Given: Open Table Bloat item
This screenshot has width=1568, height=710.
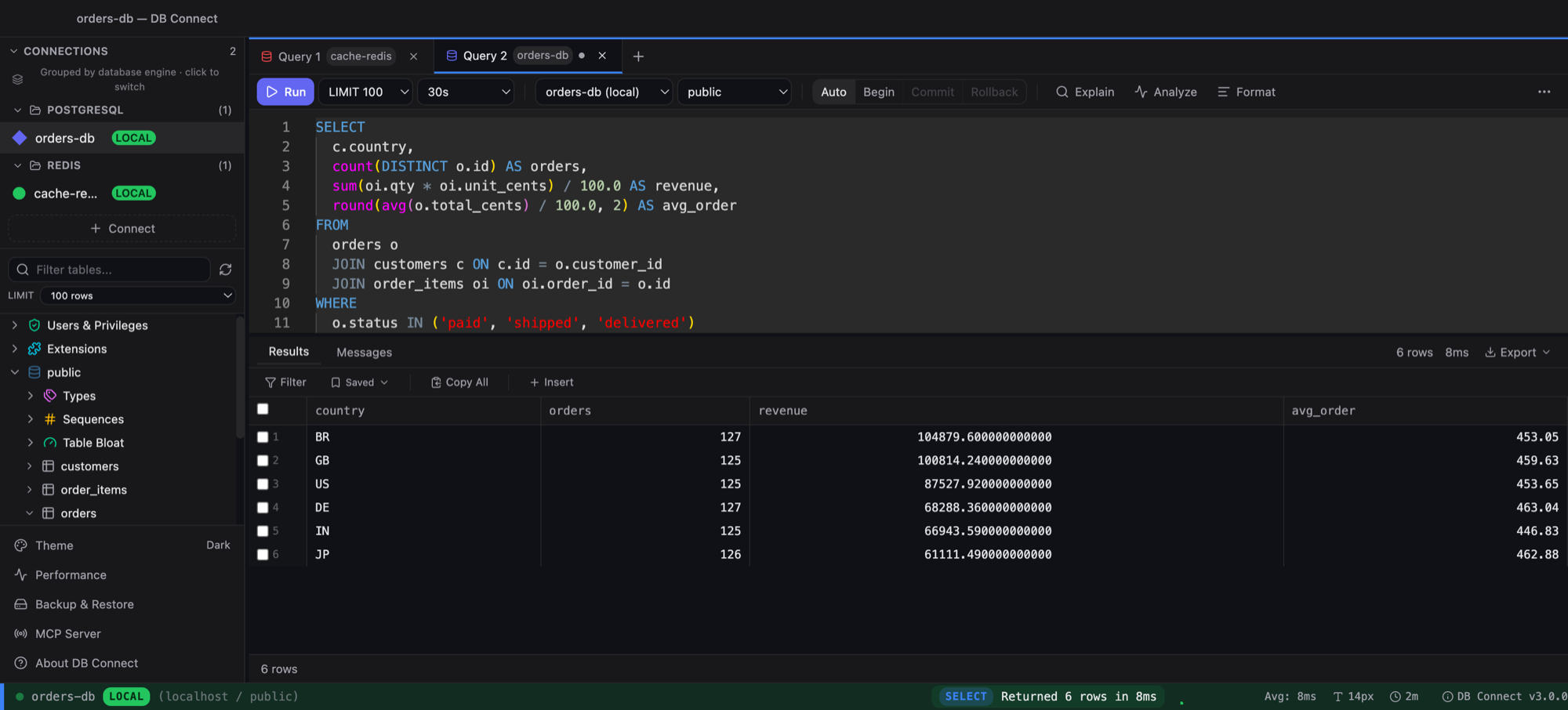Looking at the screenshot, I should click(93, 443).
